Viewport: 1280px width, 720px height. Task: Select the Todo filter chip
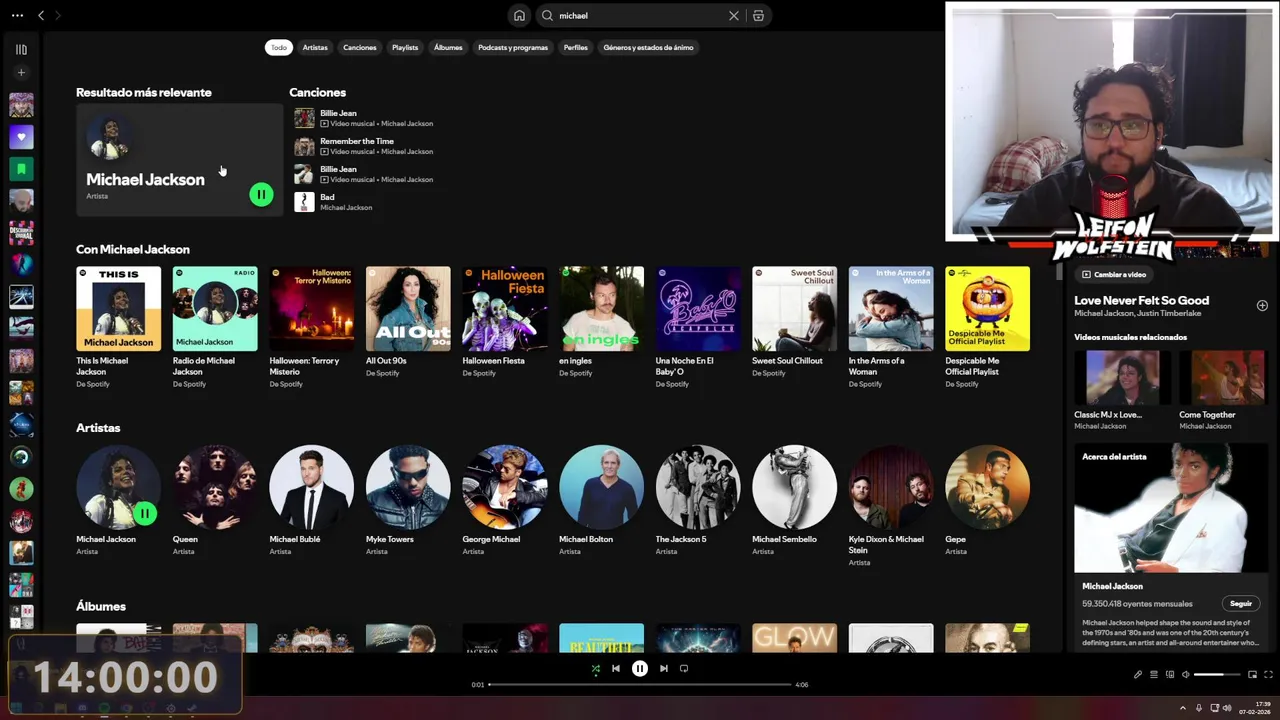coord(279,47)
